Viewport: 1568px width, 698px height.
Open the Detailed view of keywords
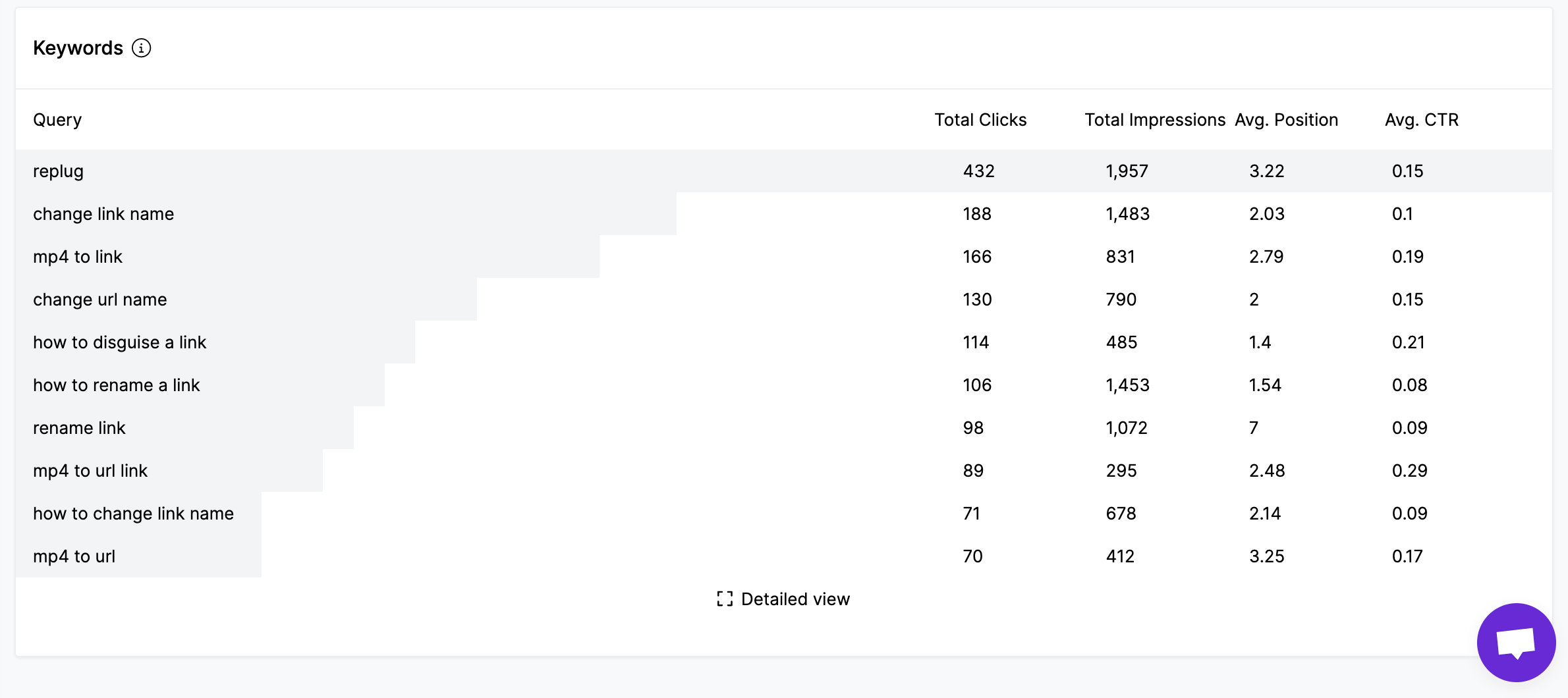tap(795, 599)
